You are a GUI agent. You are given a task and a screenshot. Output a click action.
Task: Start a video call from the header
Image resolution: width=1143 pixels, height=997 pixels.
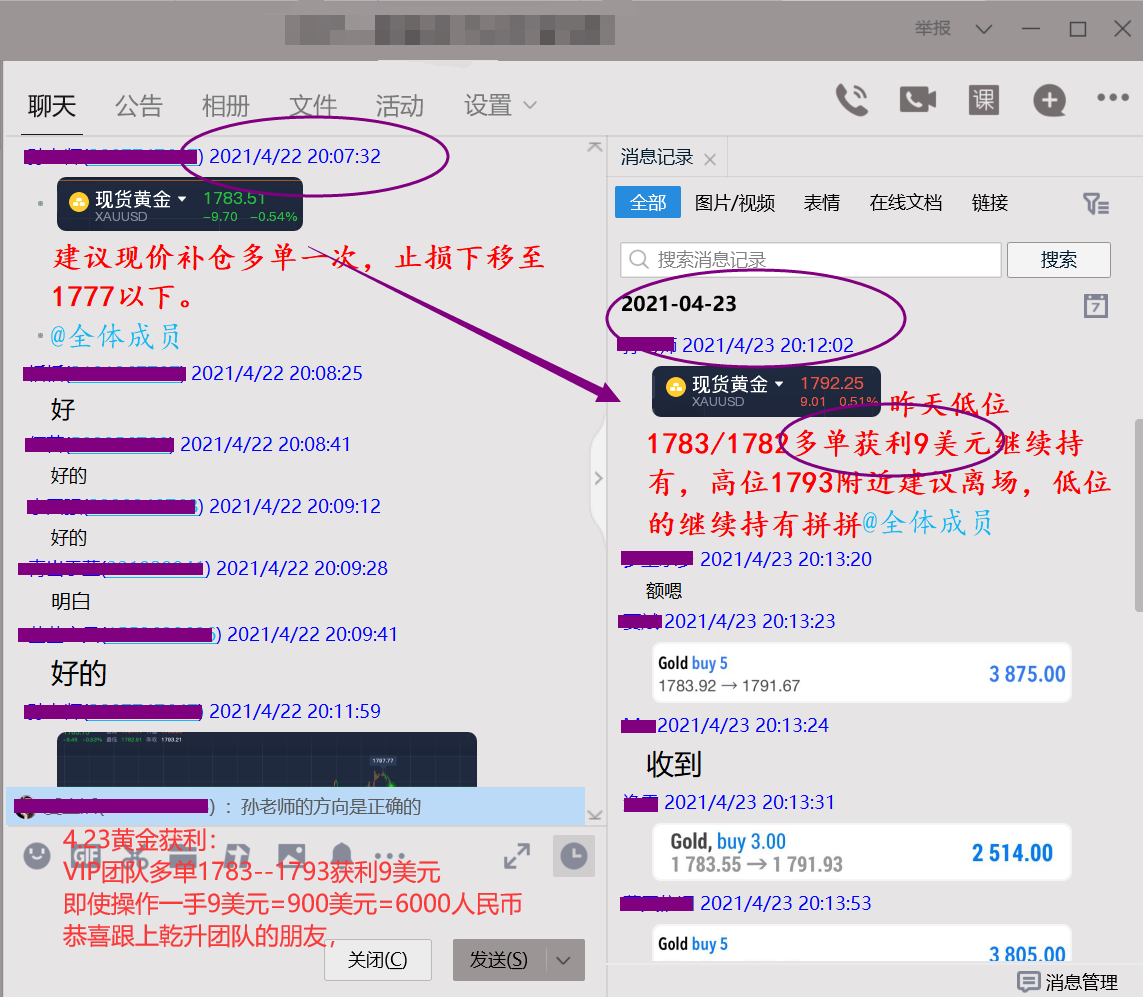917,100
